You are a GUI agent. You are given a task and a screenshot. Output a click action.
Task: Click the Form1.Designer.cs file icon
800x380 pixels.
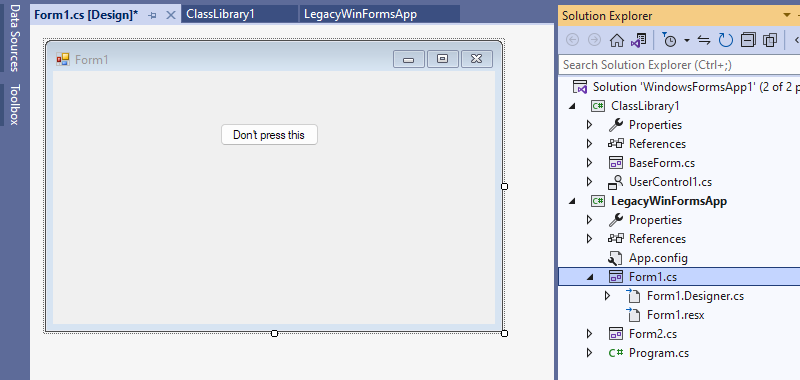click(x=633, y=296)
